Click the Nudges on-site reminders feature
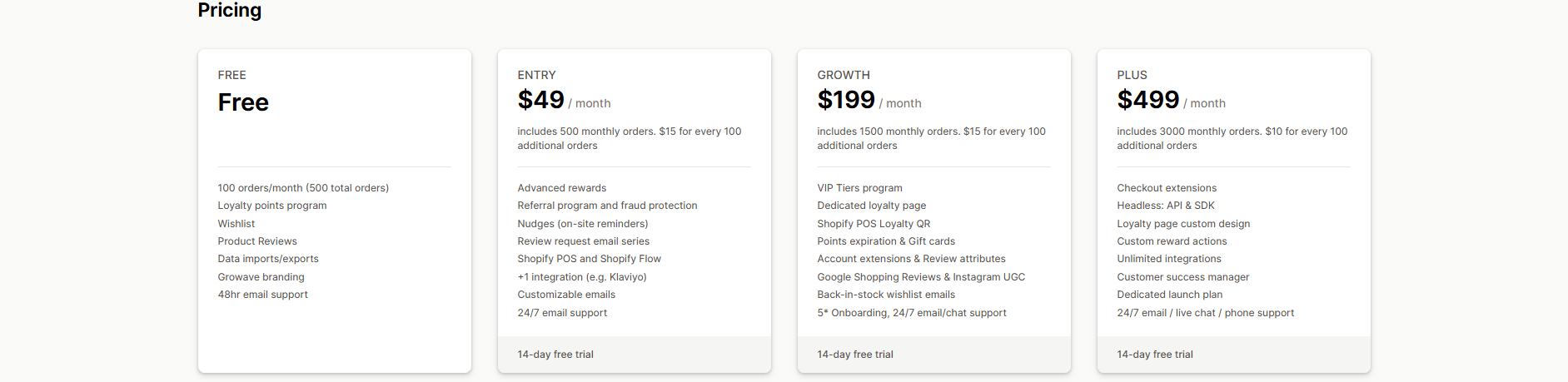Viewport: 1568px width, 382px height. (x=583, y=224)
